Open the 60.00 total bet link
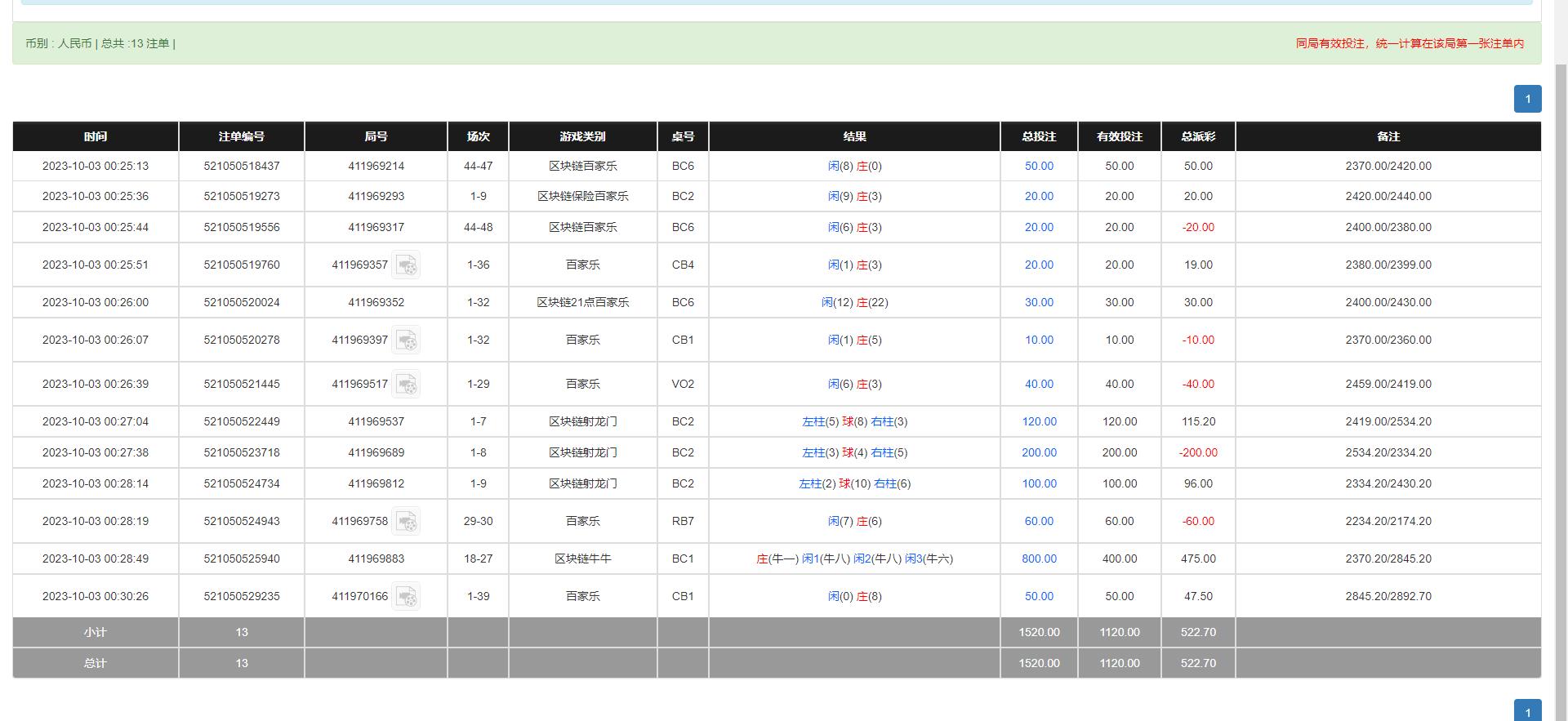 point(1039,521)
